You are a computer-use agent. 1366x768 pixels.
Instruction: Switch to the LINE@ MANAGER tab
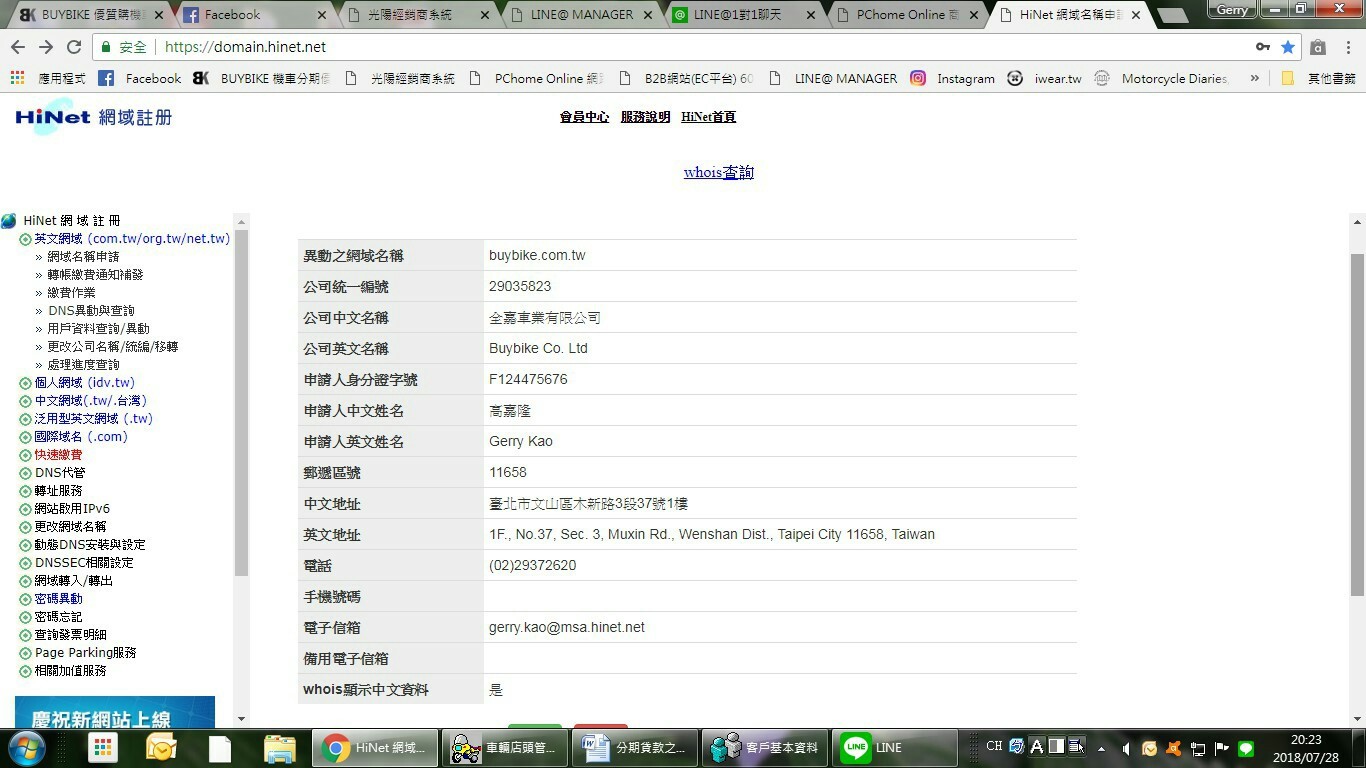(x=581, y=15)
